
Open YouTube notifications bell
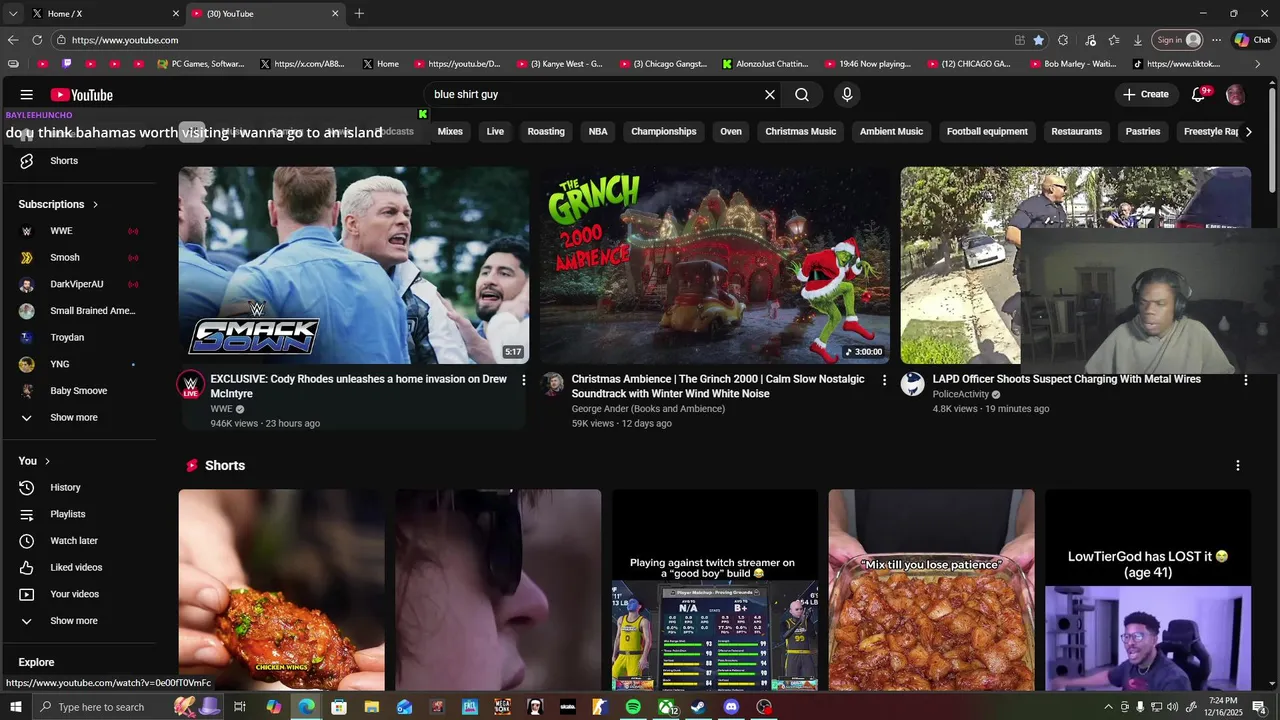(1198, 95)
